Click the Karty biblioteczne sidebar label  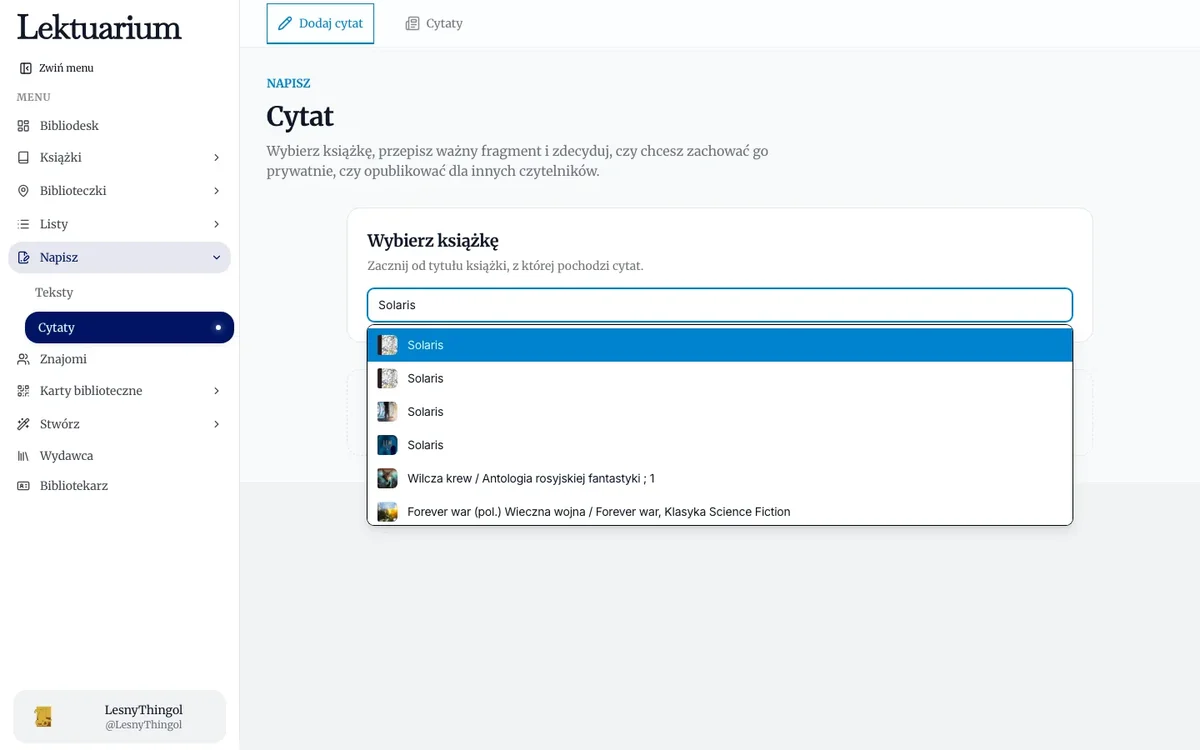(91, 391)
